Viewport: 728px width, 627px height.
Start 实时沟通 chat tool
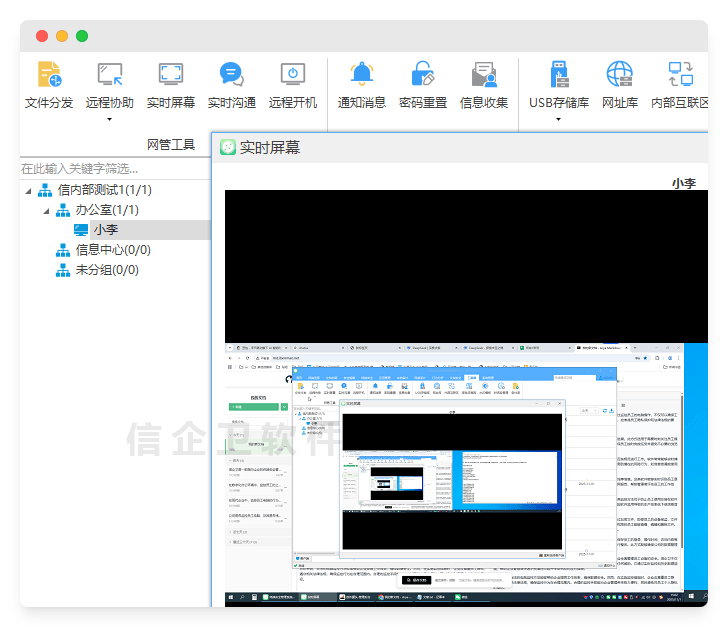point(232,75)
